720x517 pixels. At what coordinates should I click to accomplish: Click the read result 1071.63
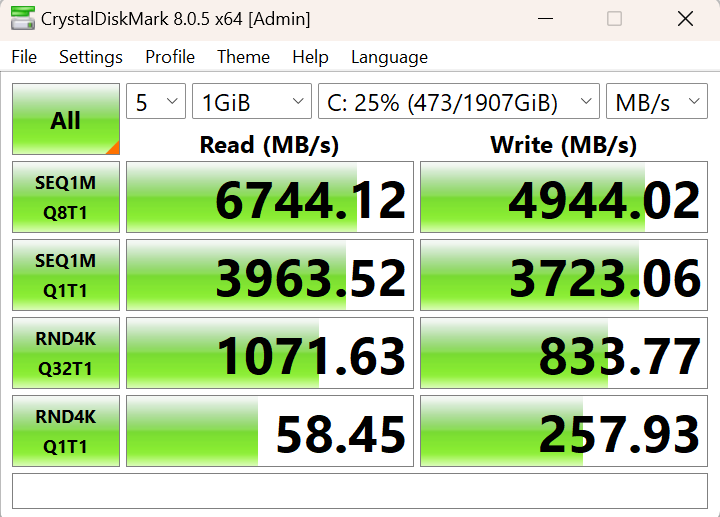pos(270,353)
